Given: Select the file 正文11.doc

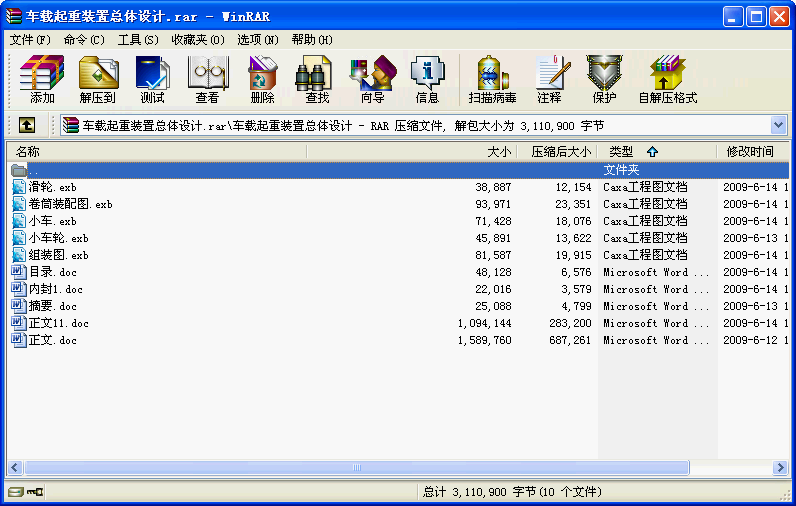Looking at the screenshot, I should click(x=58, y=323).
